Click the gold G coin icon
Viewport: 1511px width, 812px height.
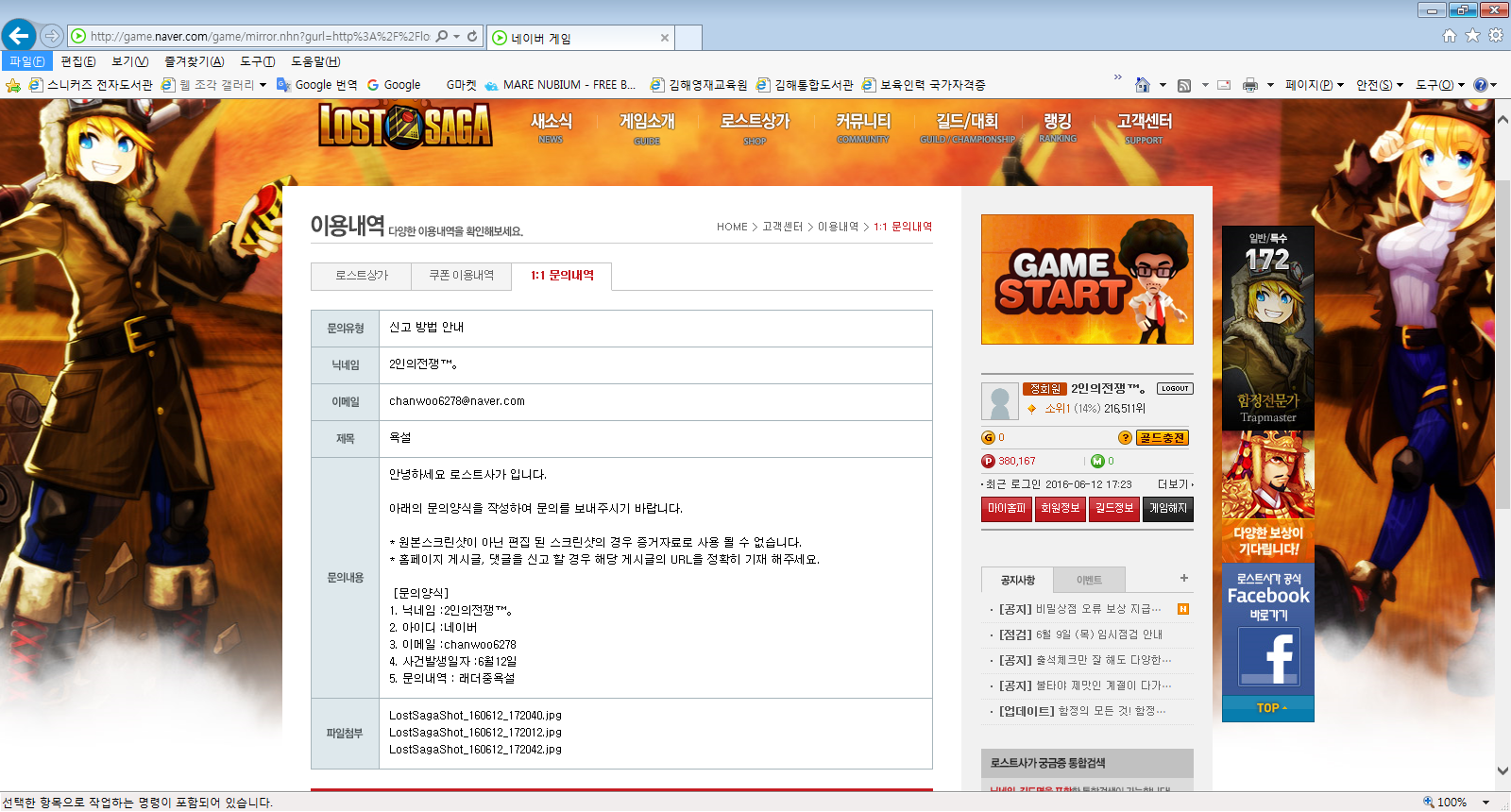(989, 437)
